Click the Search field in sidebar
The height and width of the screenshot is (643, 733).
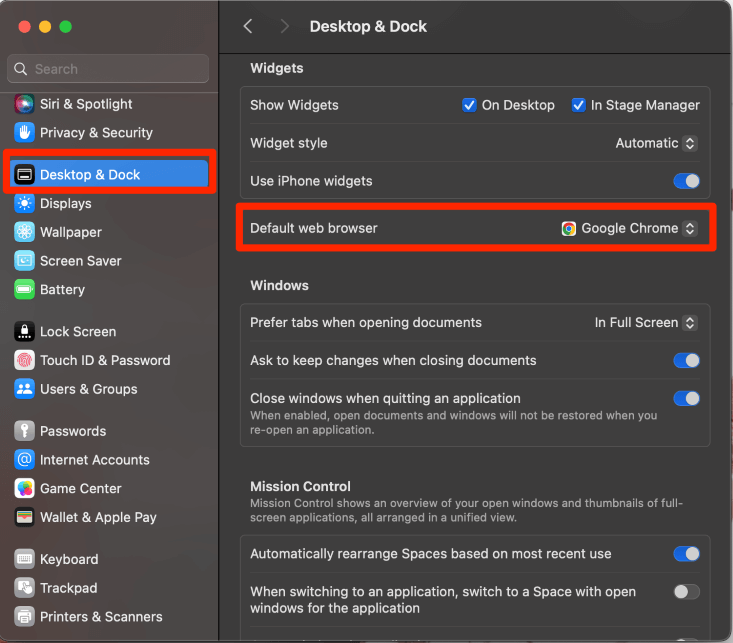pyautogui.click(x=108, y=69)
